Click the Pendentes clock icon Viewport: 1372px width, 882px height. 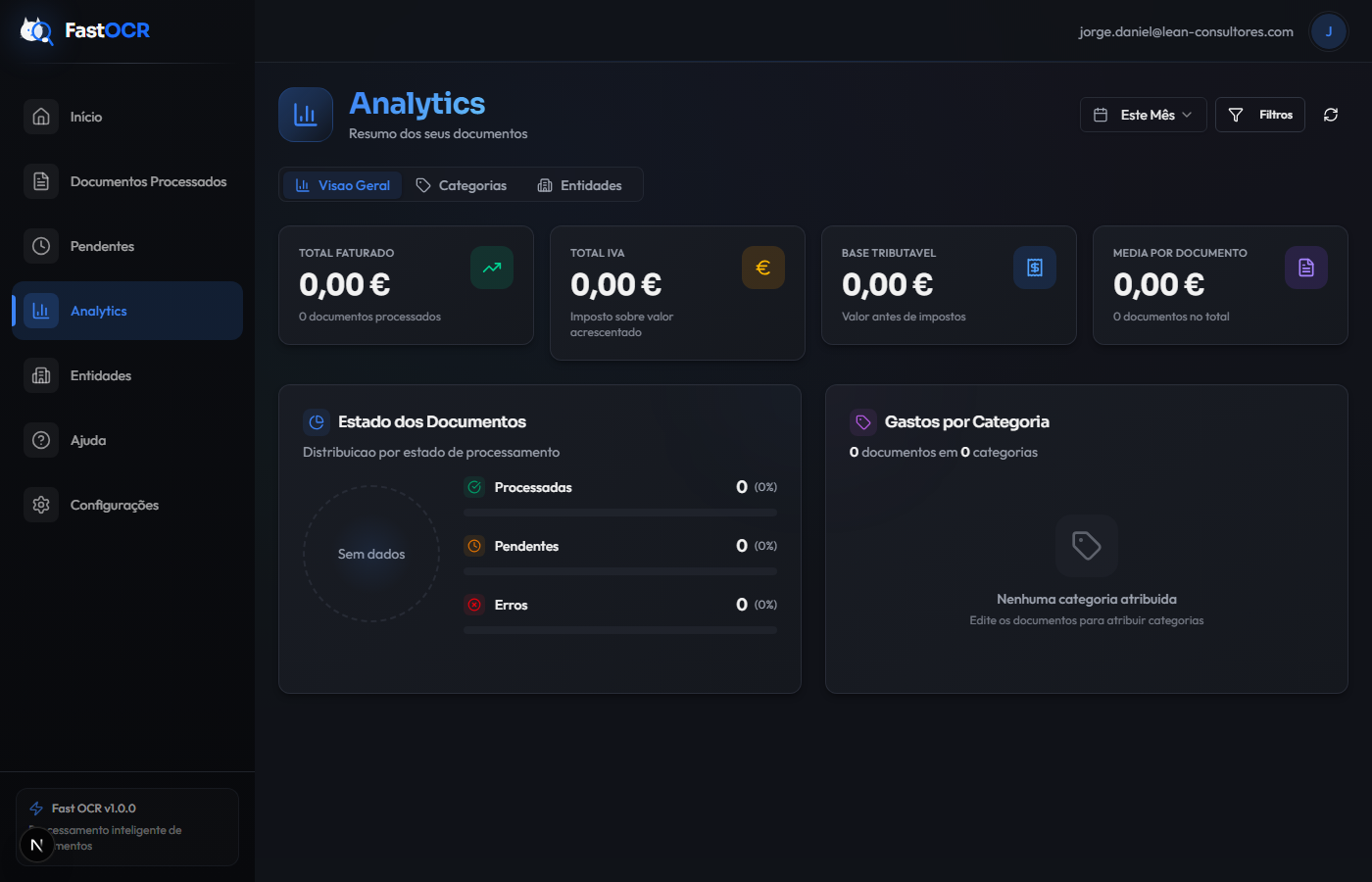click(x=40, y=245)
